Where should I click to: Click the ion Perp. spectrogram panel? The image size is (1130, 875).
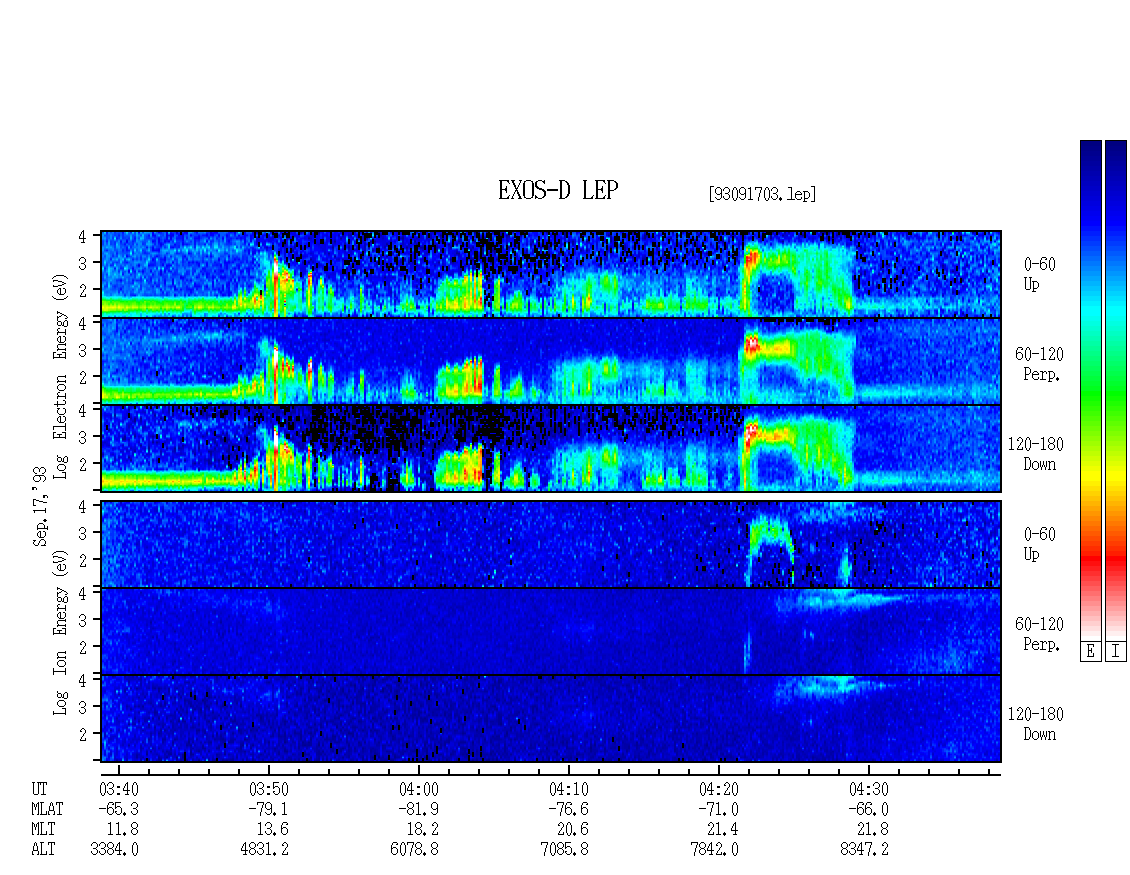pos(551,631)
